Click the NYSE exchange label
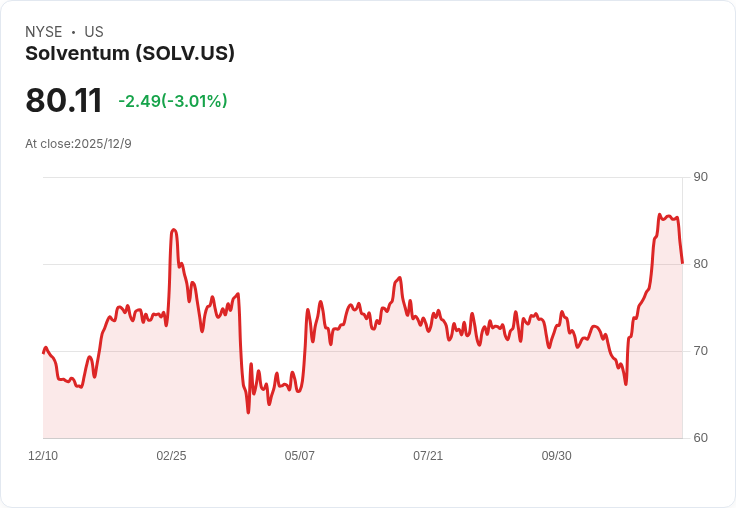The width and height of the screenshot is (736, 508). pos(44,32)
